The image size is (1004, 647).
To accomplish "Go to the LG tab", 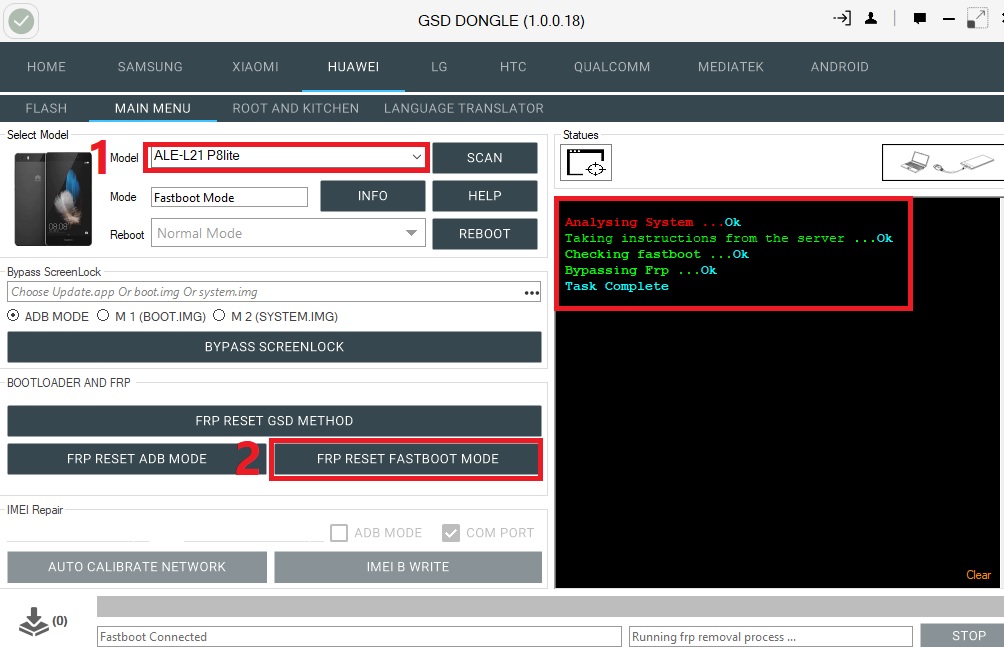I will [439, 67].
